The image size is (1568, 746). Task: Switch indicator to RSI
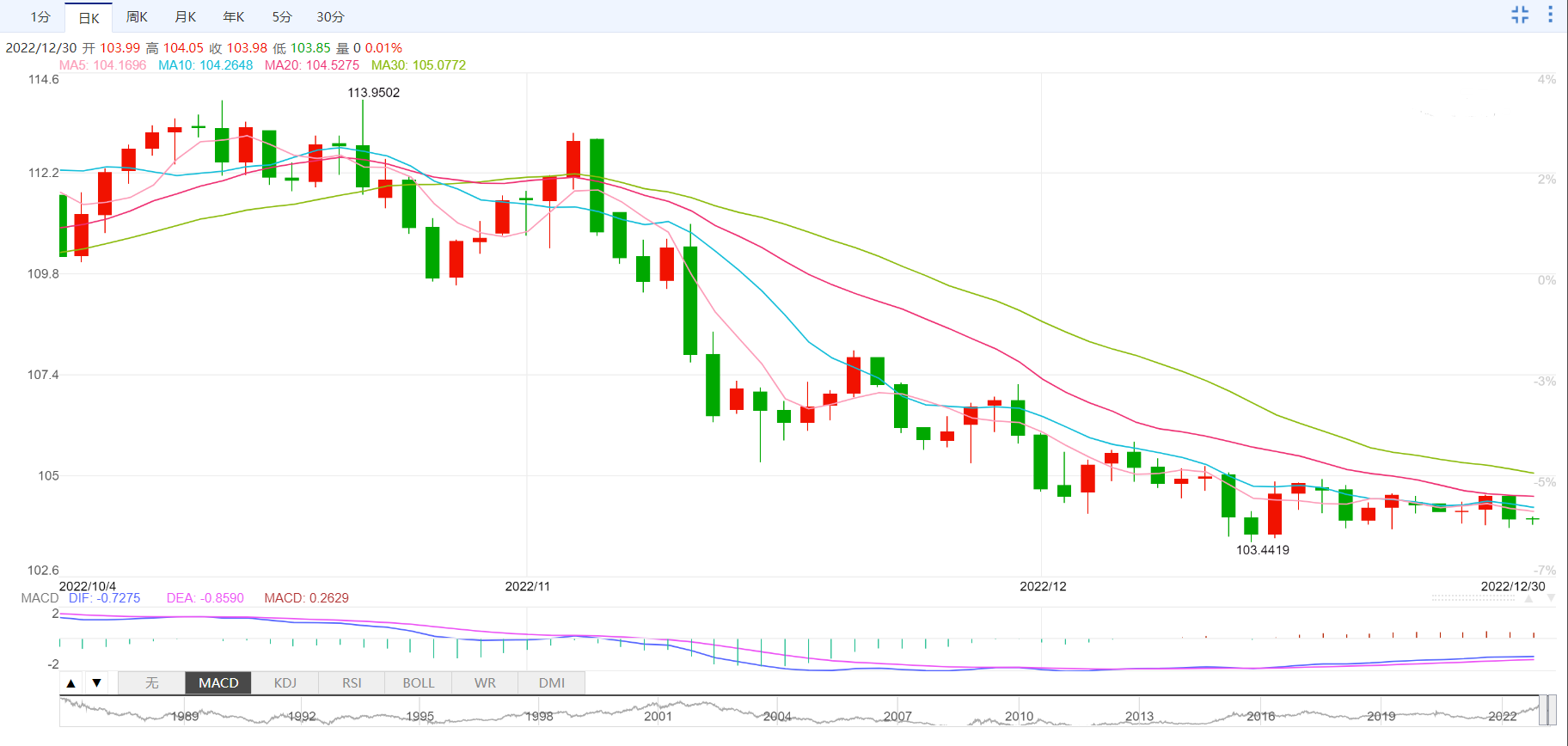(x=352, y=683)
